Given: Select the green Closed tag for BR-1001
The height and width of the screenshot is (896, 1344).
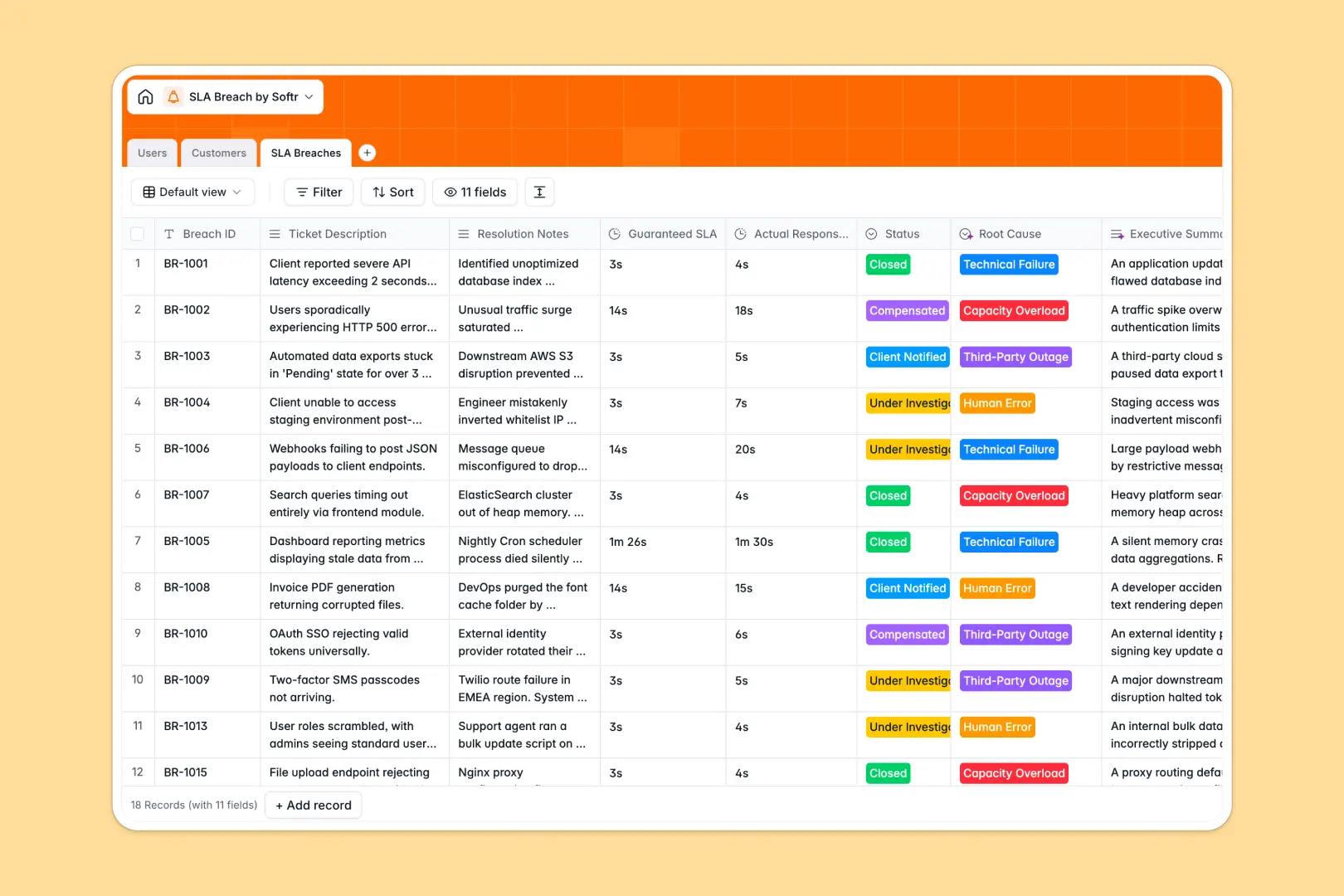Looking at the screenshot, I should pyautogui.click(x=888, y=265).
